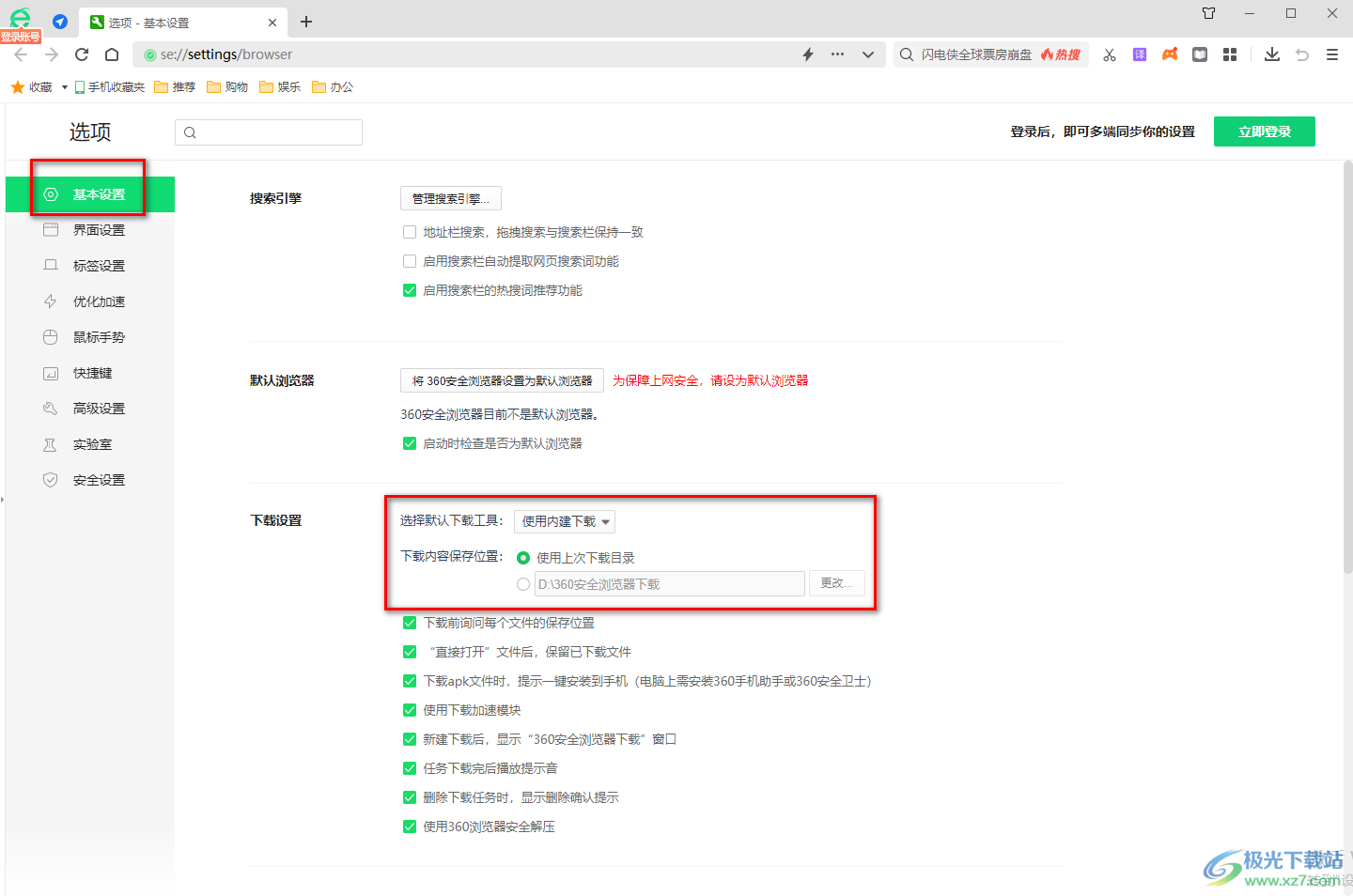Click the scissors screenshot tool icon
Image resolution: width=1353 pixels, height=896 pixels.
[x=1110, y=54]
